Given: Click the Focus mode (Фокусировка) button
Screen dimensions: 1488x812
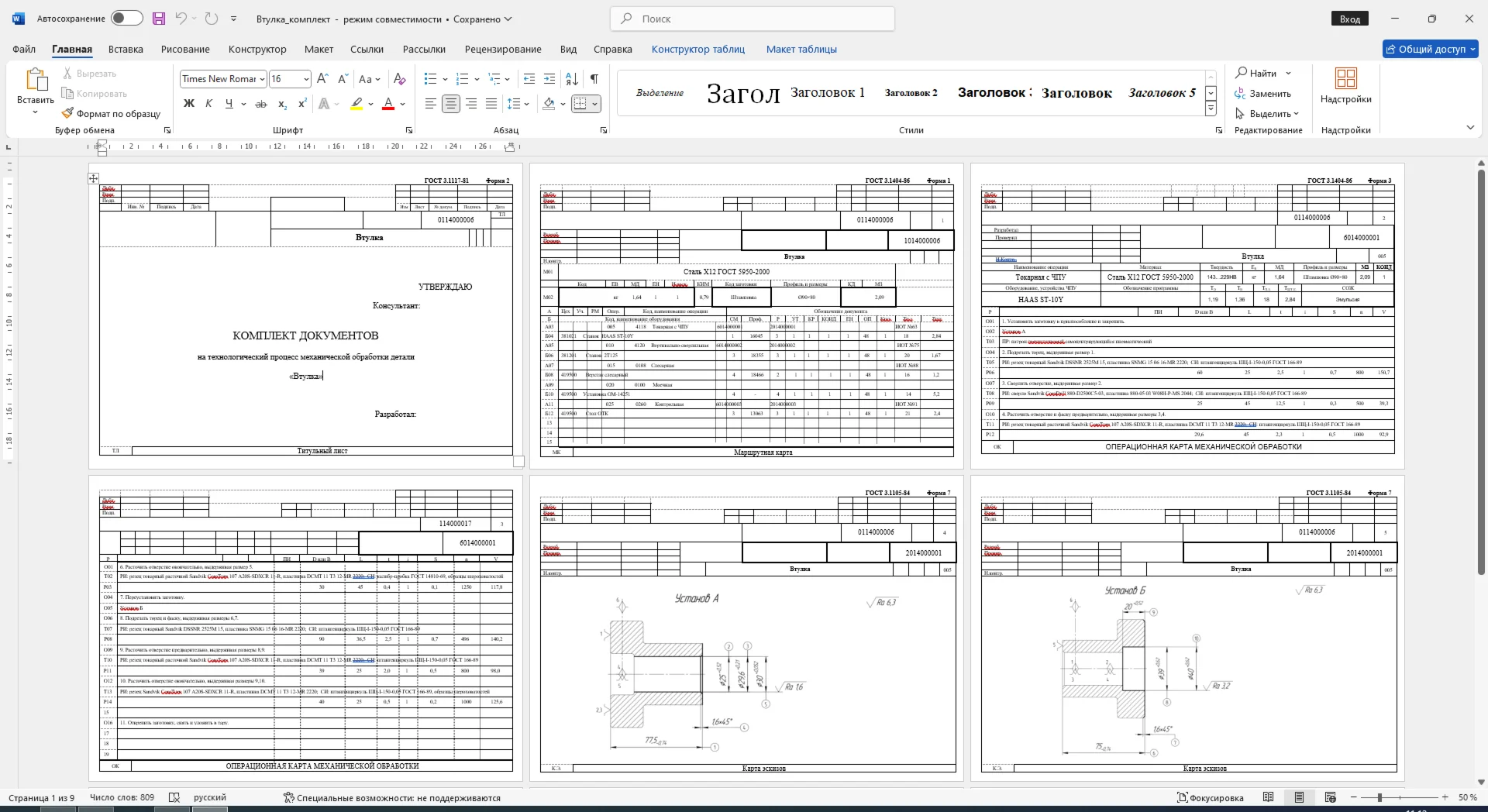Looking at the screenshot, I should tap(1211, 797).
